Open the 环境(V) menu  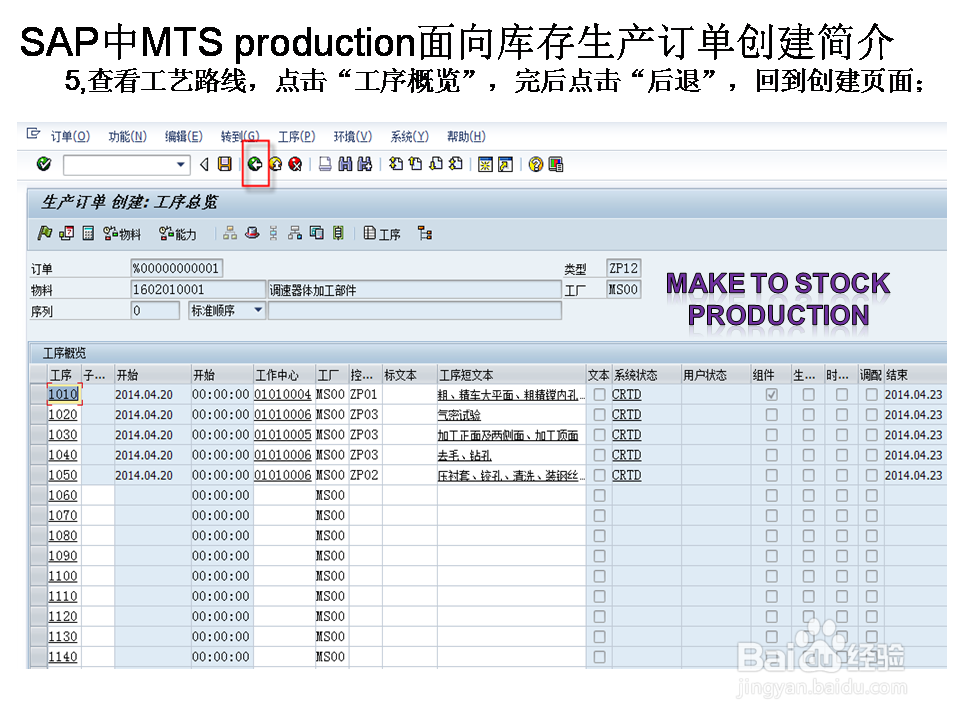(353, 136)
